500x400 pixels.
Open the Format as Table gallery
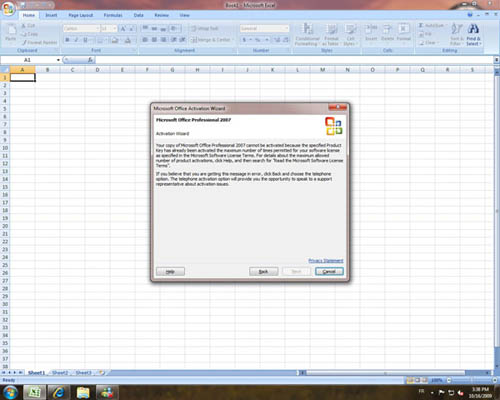pos(331,34)
